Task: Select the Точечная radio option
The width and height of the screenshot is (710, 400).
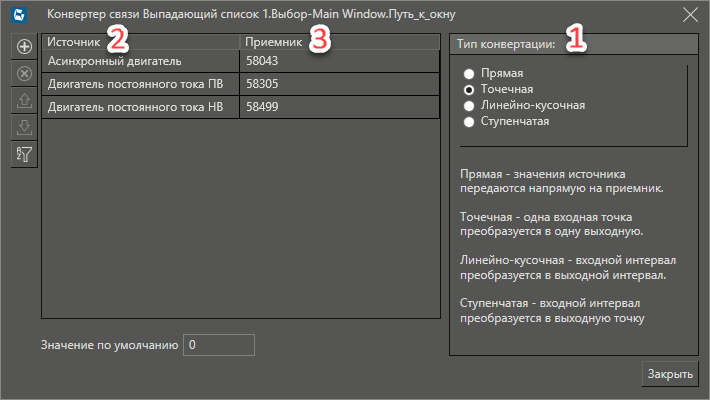Action: 468,90
